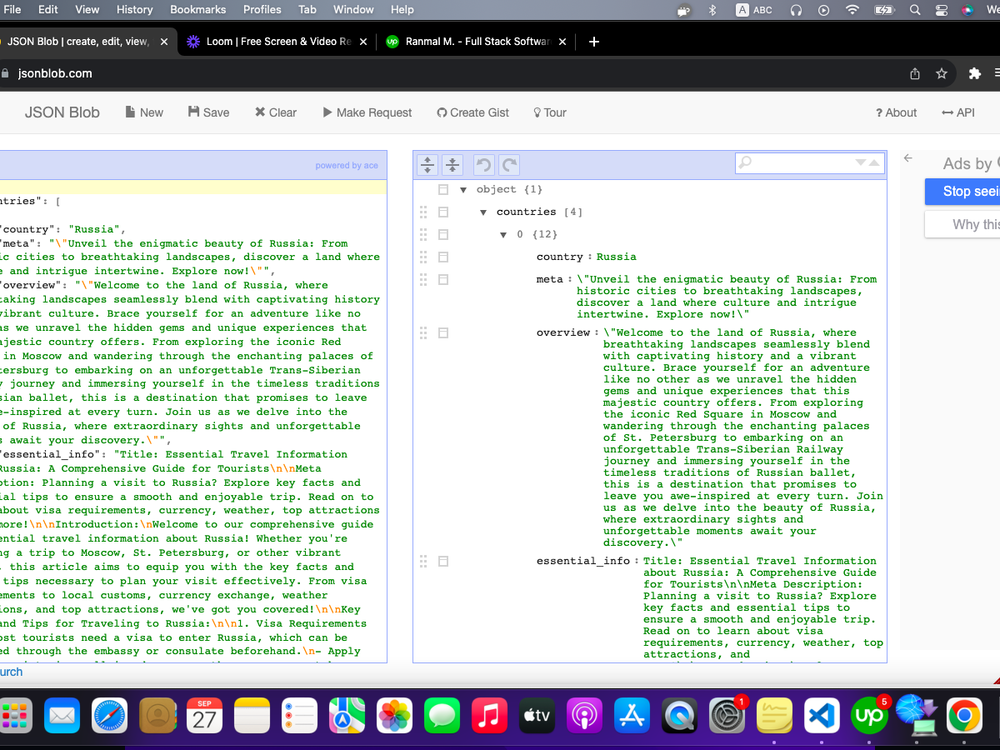The image size is (1000, 750).
Task: Tick the checkbox beside the overview field
Action: pos(444,332)
